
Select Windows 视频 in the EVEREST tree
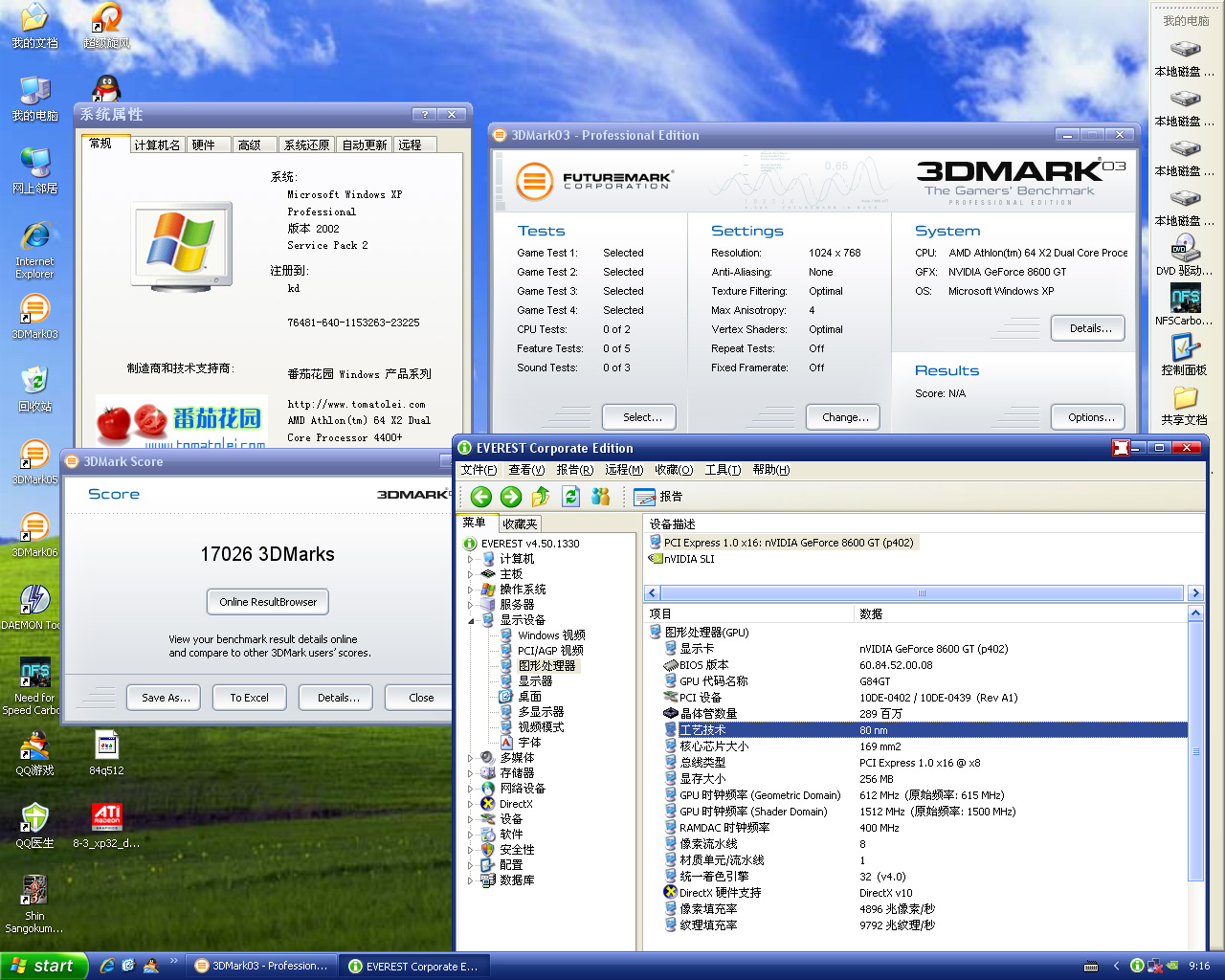tap(551, 635)
